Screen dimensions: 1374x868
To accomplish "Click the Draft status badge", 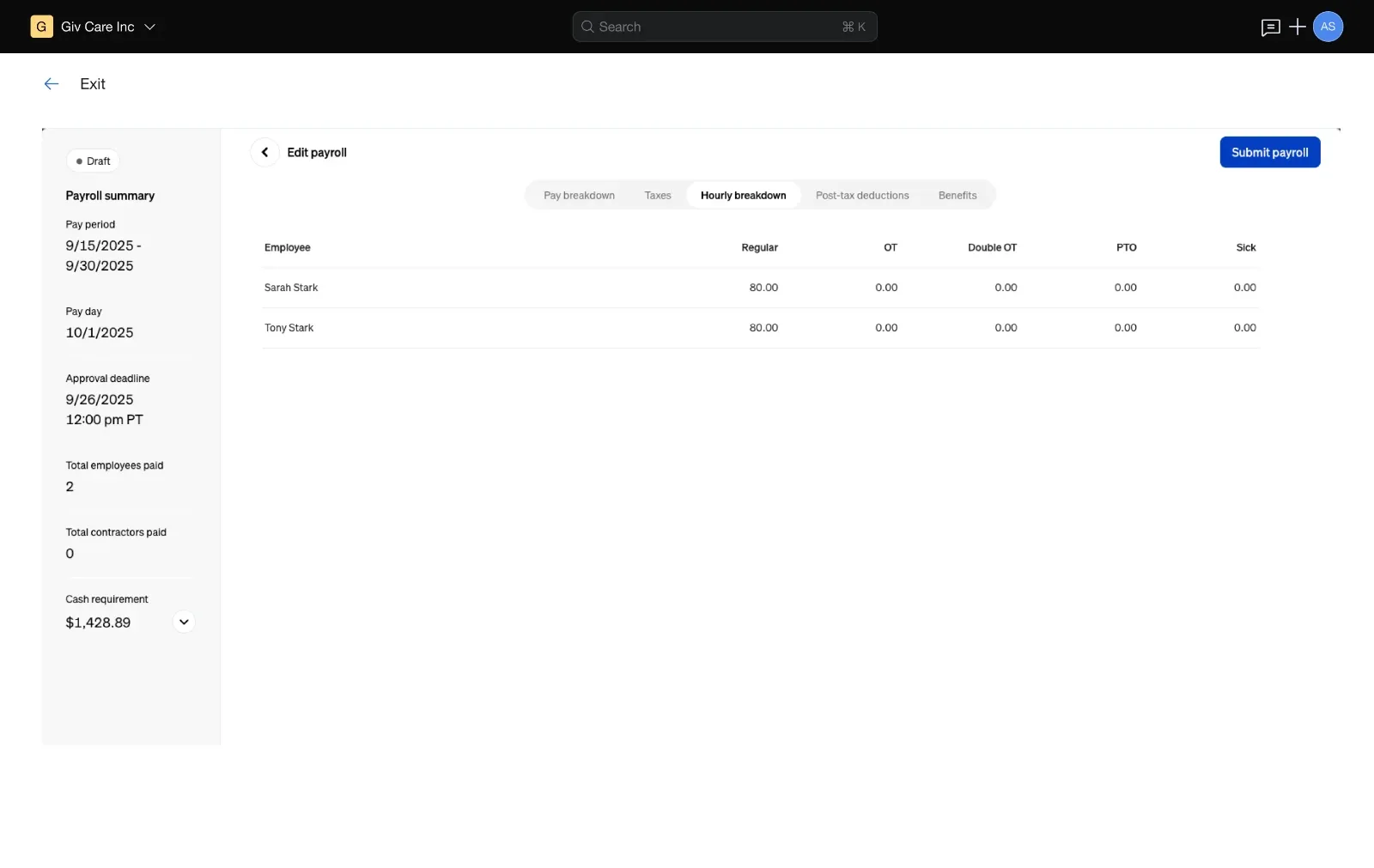I will coord(93,161).
